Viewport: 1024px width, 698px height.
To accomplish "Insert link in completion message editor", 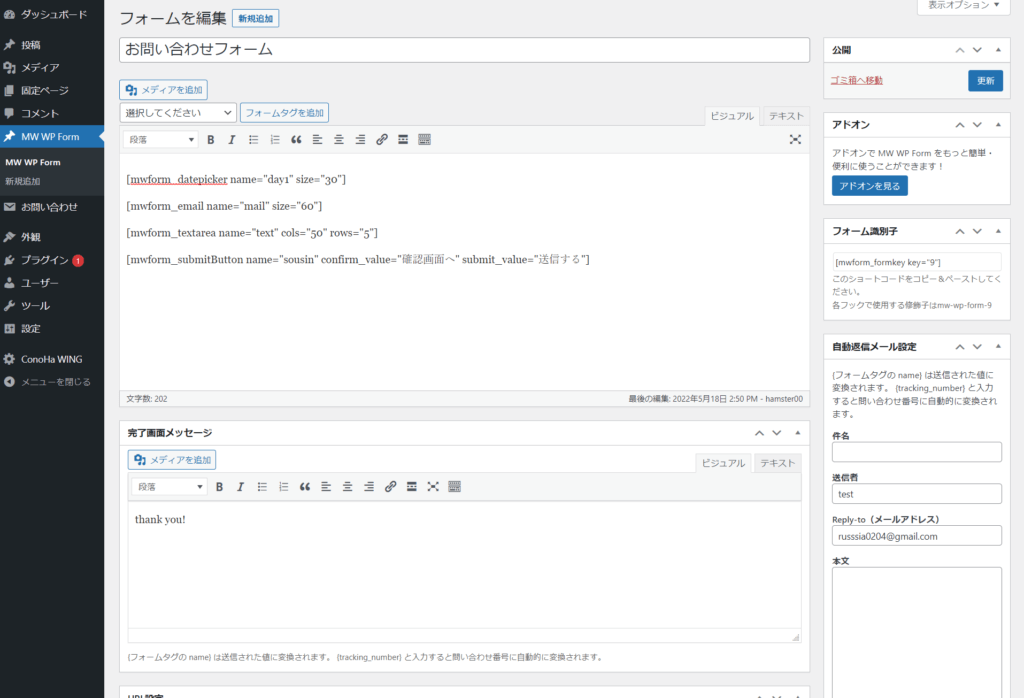I will click(x=391, y=487).
